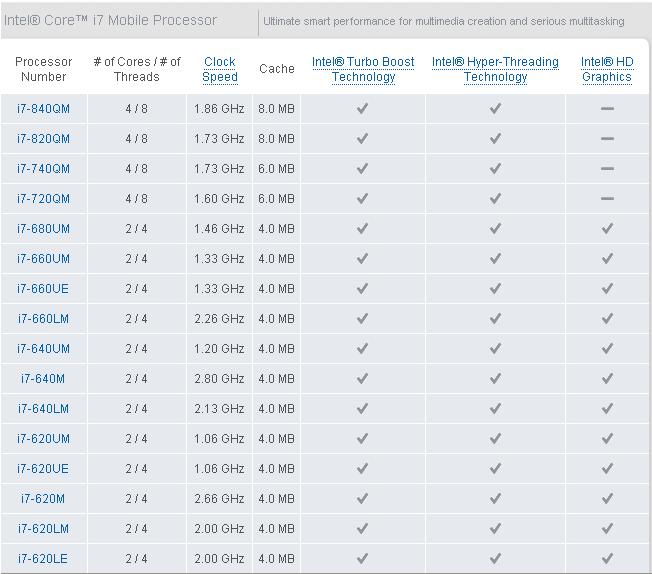
Task: Click the 8.0 MB cache of i7-820QM
Action: point(277,139)
